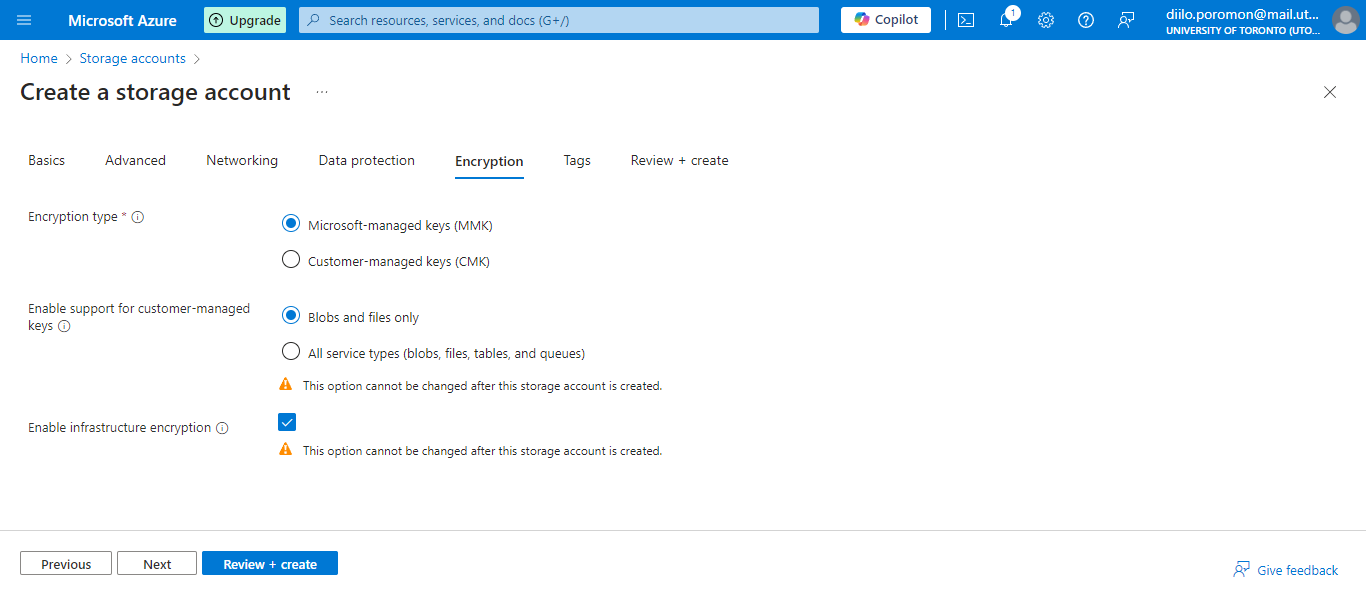
Task: Launch Cloud Shell from the top bar
Action: tap(965, 20)
